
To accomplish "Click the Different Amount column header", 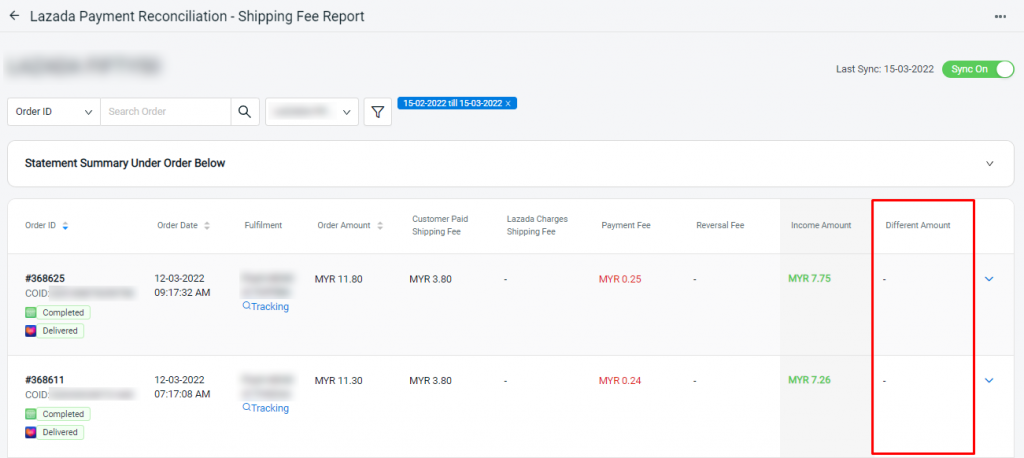I will coord(918,225).
